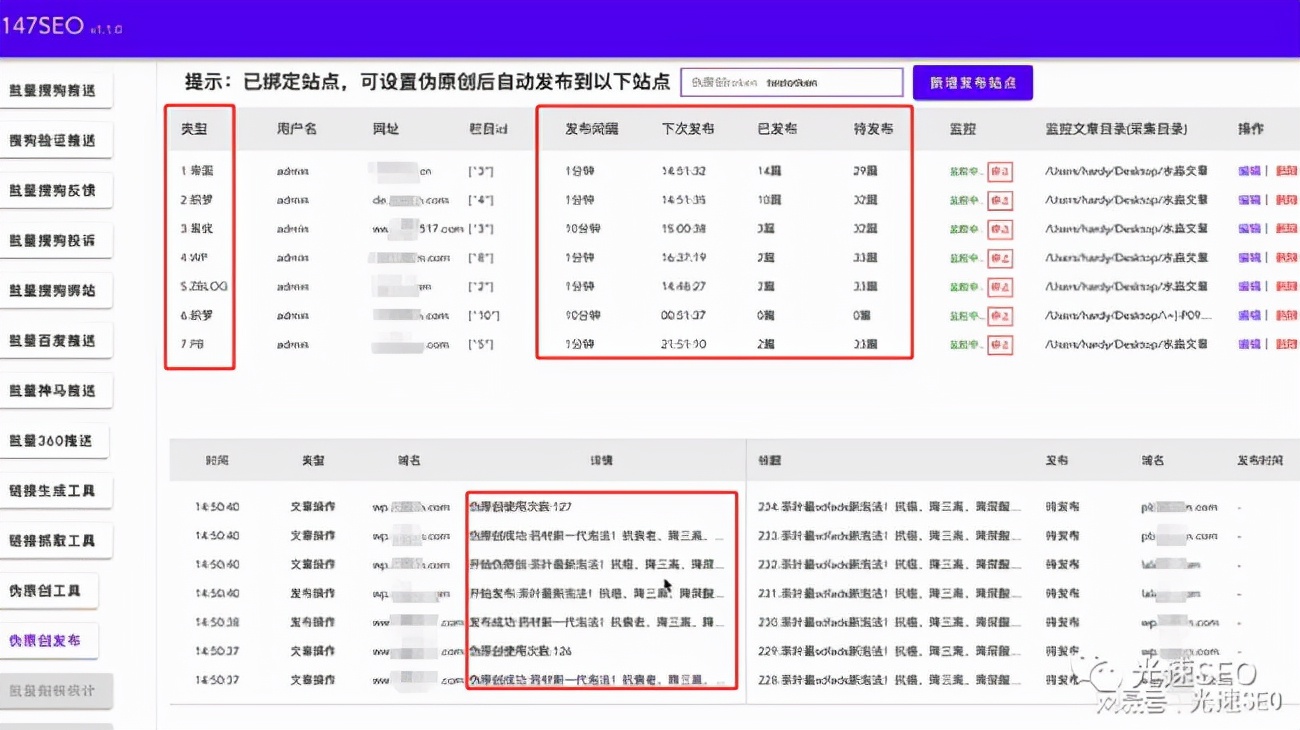
Task: Select 批量360推送 in the sidebar
Action: point(52,440)
